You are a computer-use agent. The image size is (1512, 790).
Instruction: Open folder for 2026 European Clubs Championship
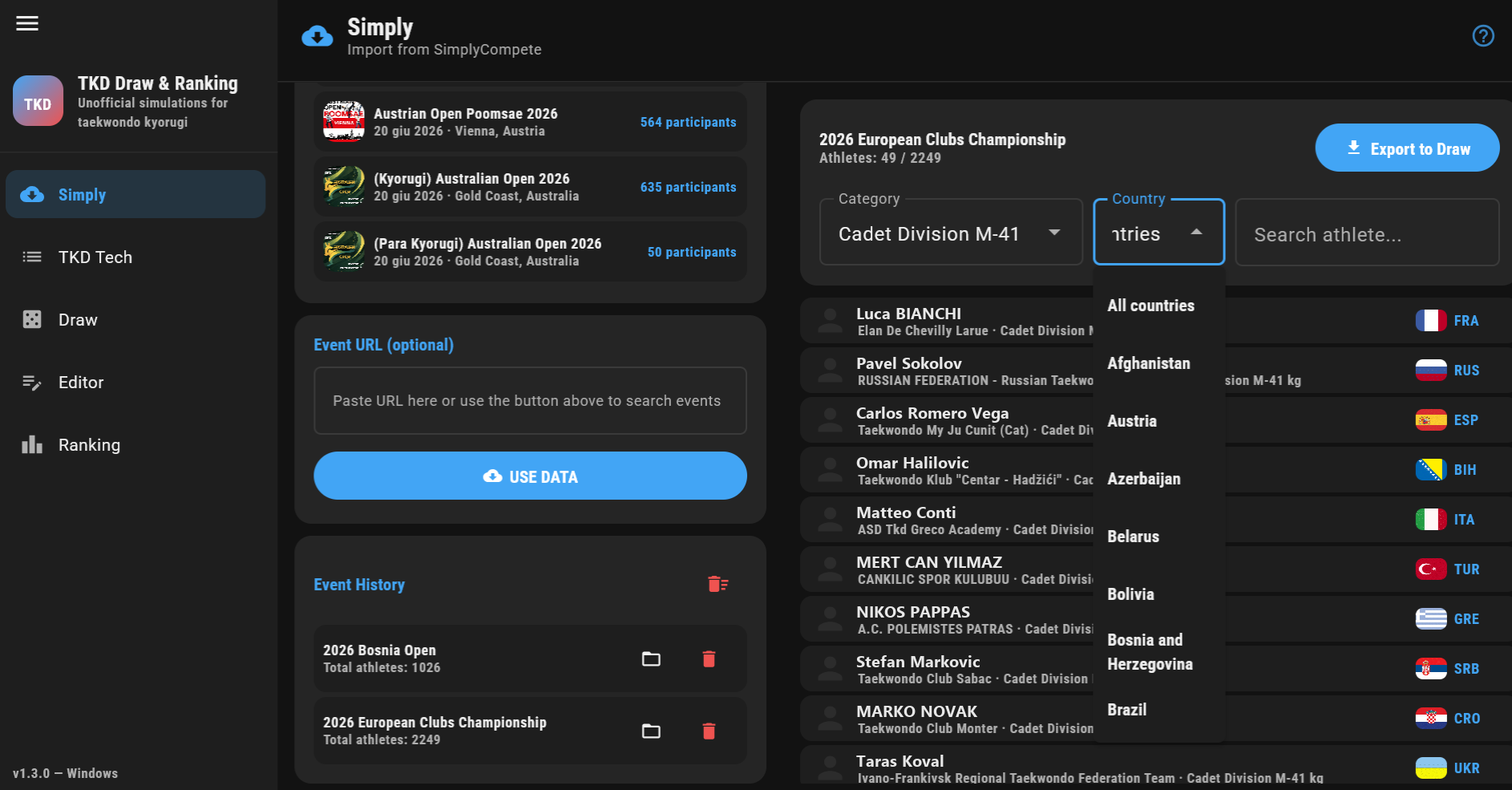(651, 731)
